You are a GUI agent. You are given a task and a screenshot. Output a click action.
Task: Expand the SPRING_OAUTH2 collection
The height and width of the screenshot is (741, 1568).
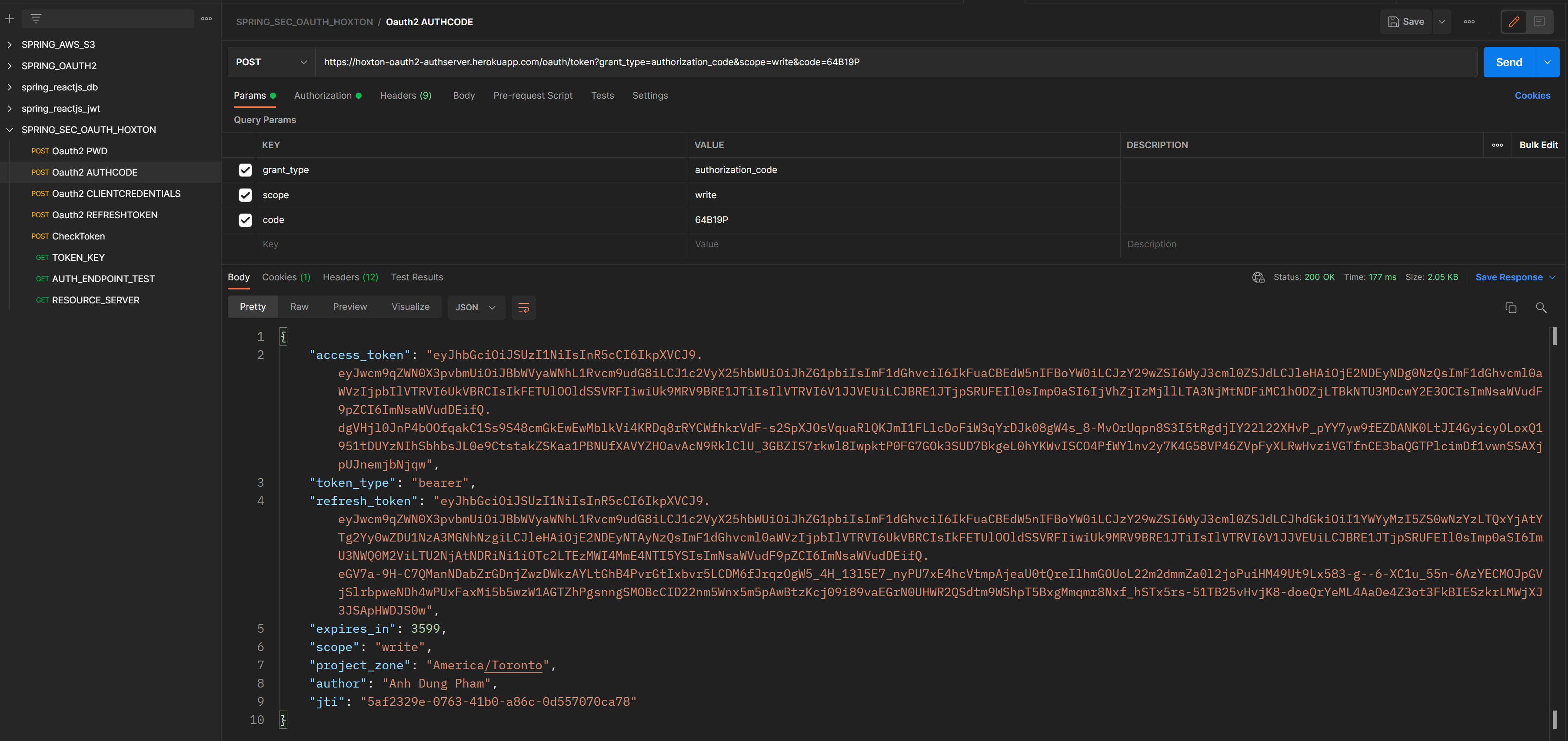(x=58, y=66)
